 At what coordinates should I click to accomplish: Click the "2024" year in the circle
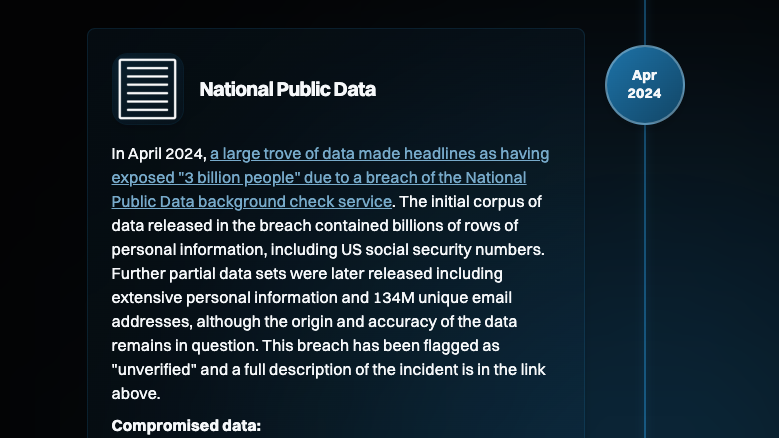(x=644, y=94)
